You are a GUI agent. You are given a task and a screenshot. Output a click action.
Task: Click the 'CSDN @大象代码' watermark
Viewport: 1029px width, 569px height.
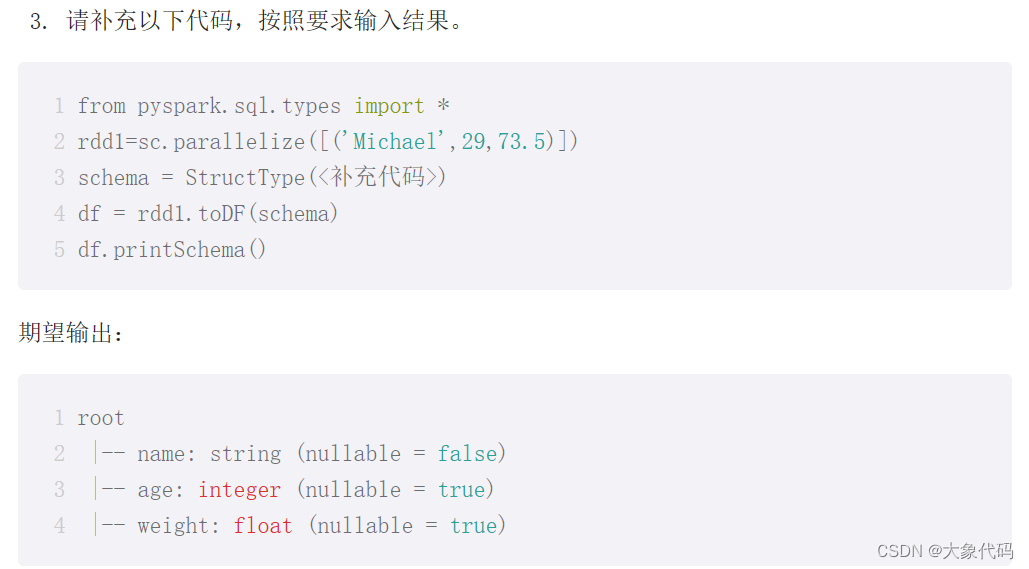pyautogui.click(x=945, y=551)
